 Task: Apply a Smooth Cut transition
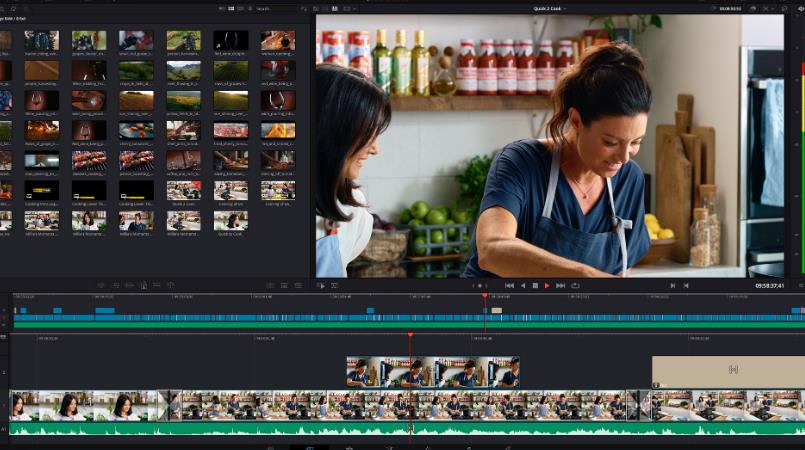pos(298,285)
